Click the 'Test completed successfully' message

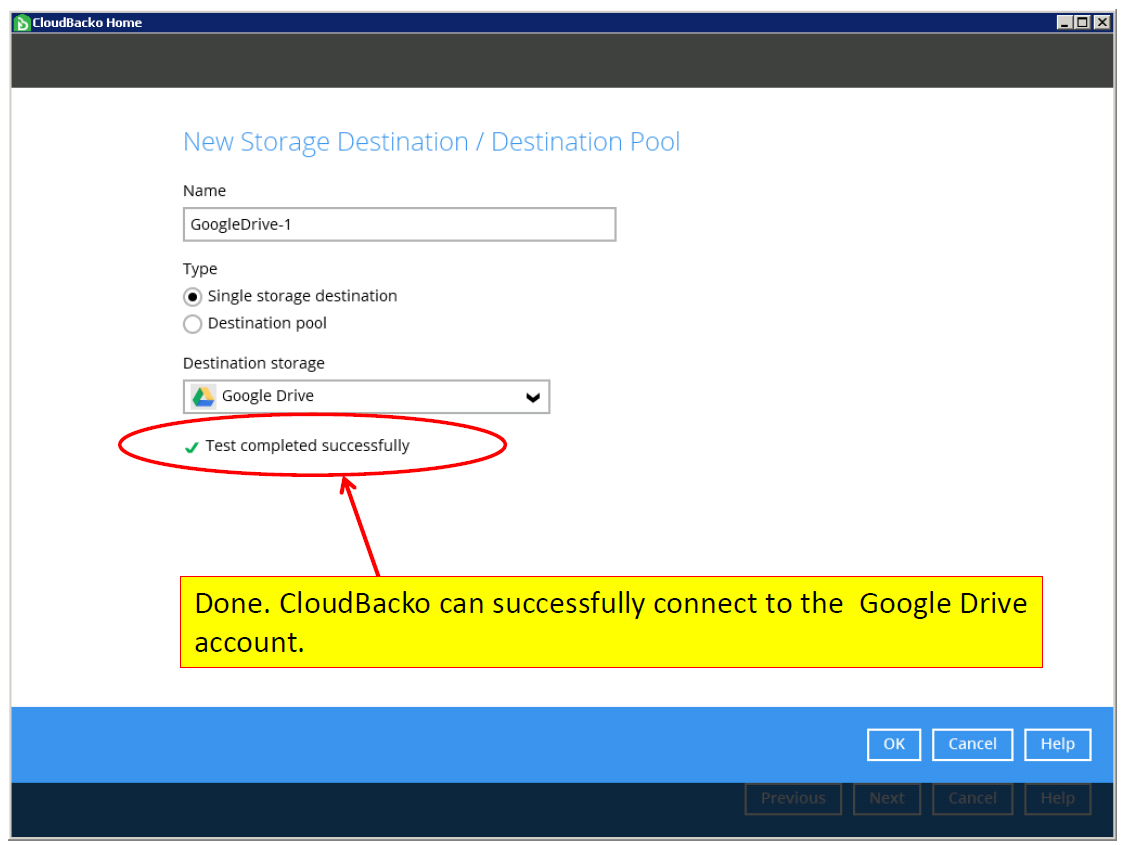[x=307, y=446]
